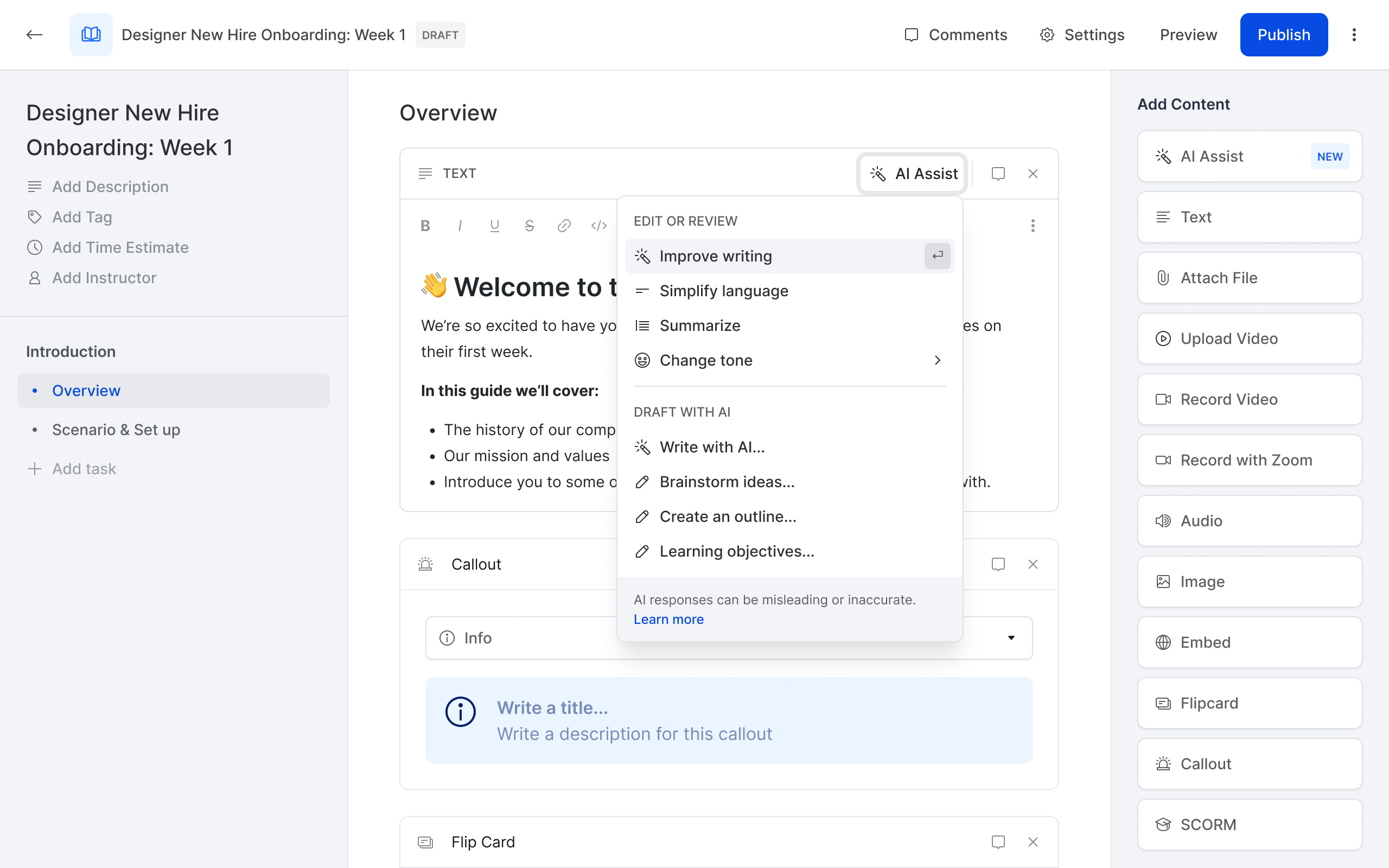Toggle bold formatting in text toolbar
Image resolution: width=1389 pixels, height=868 pixels.
click(x=425, y=226)
